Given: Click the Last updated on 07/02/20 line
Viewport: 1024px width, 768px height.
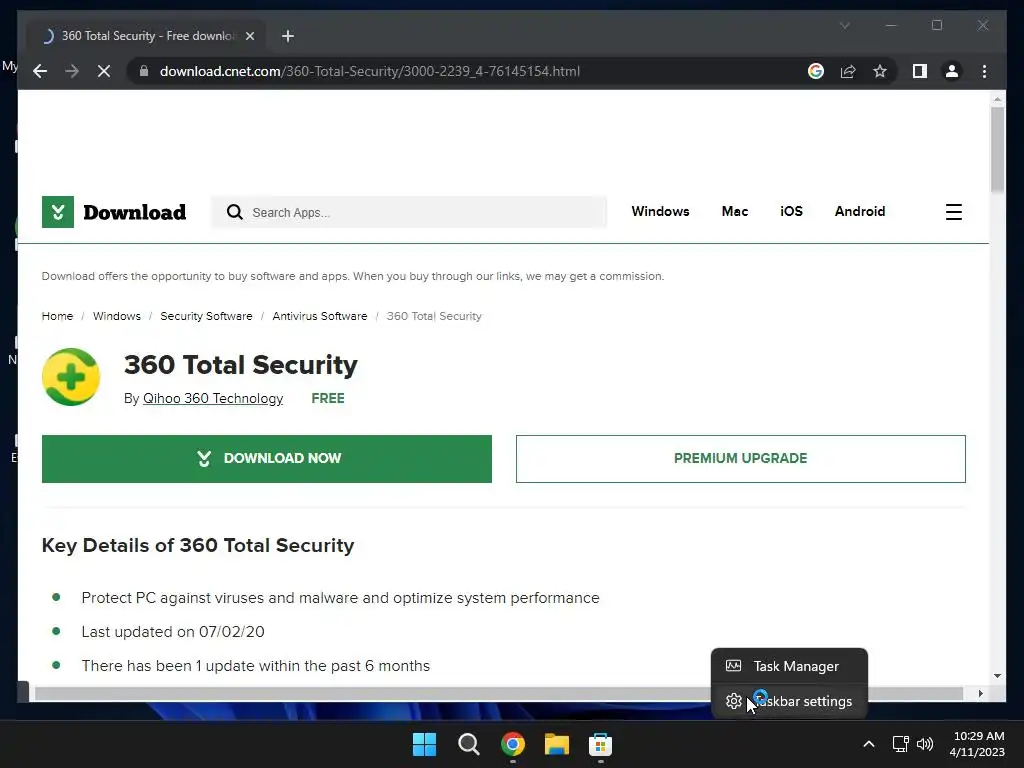Looking at the screenshot, I should (173, 632).
